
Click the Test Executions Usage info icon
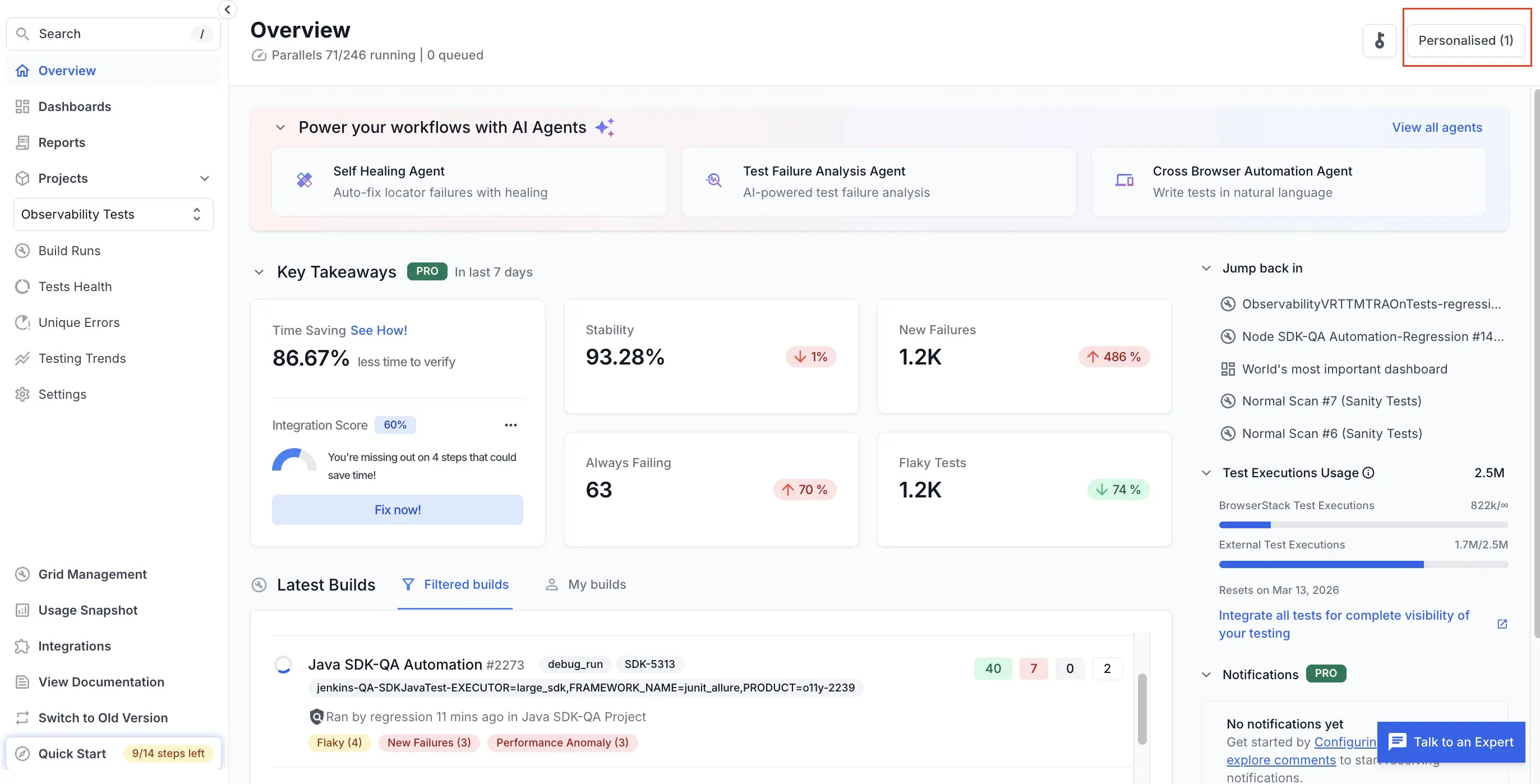pyautogui.click(x=1369, y=472)
